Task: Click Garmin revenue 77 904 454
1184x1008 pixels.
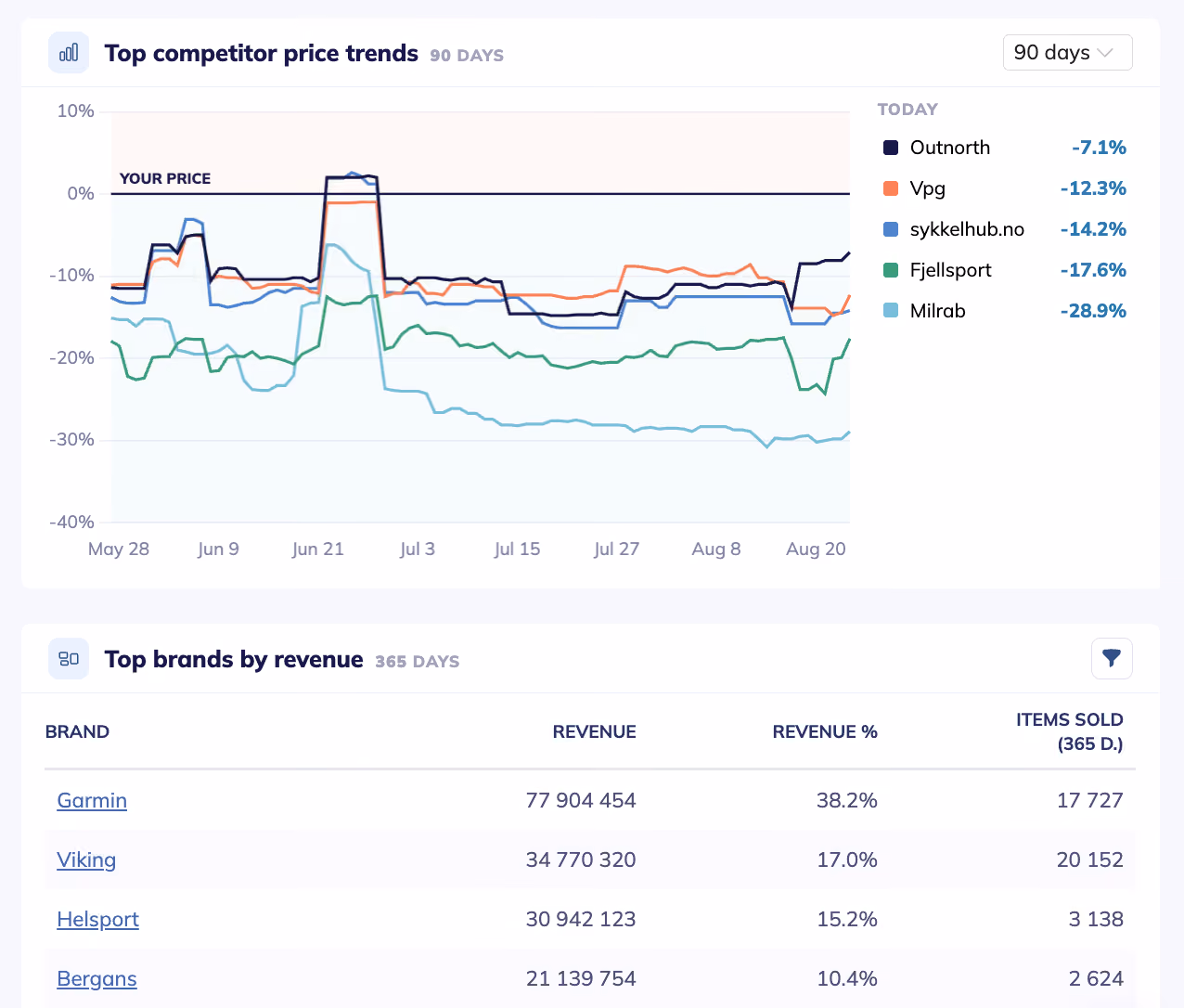Action: [581, 800]
